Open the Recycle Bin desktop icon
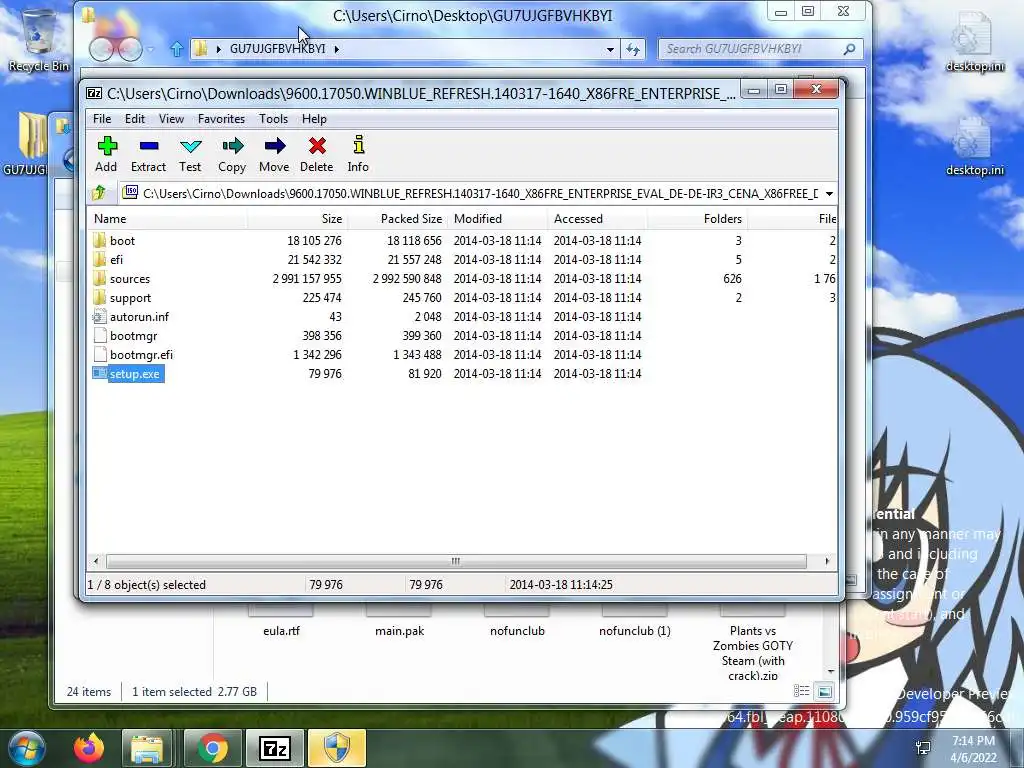The height and width of the screenshot is (768, 1024). click(39, 39)
